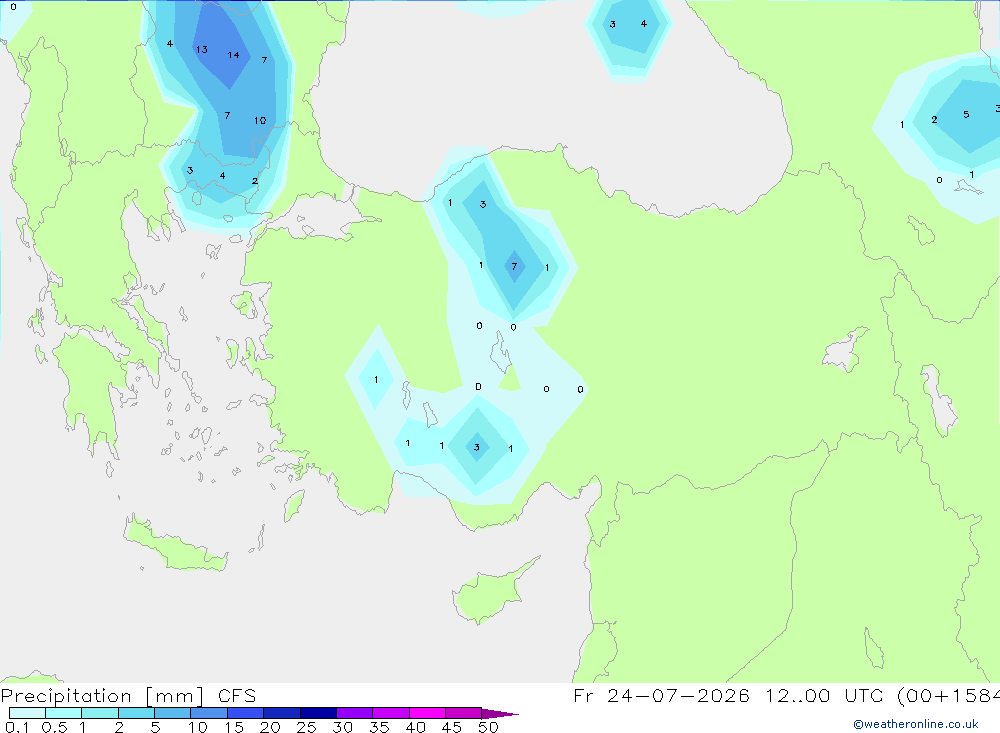Viewport: 1000px width, 733px height.
Task: Select the legend swatch between 20 and 25
Action: [x=281, y=713]
